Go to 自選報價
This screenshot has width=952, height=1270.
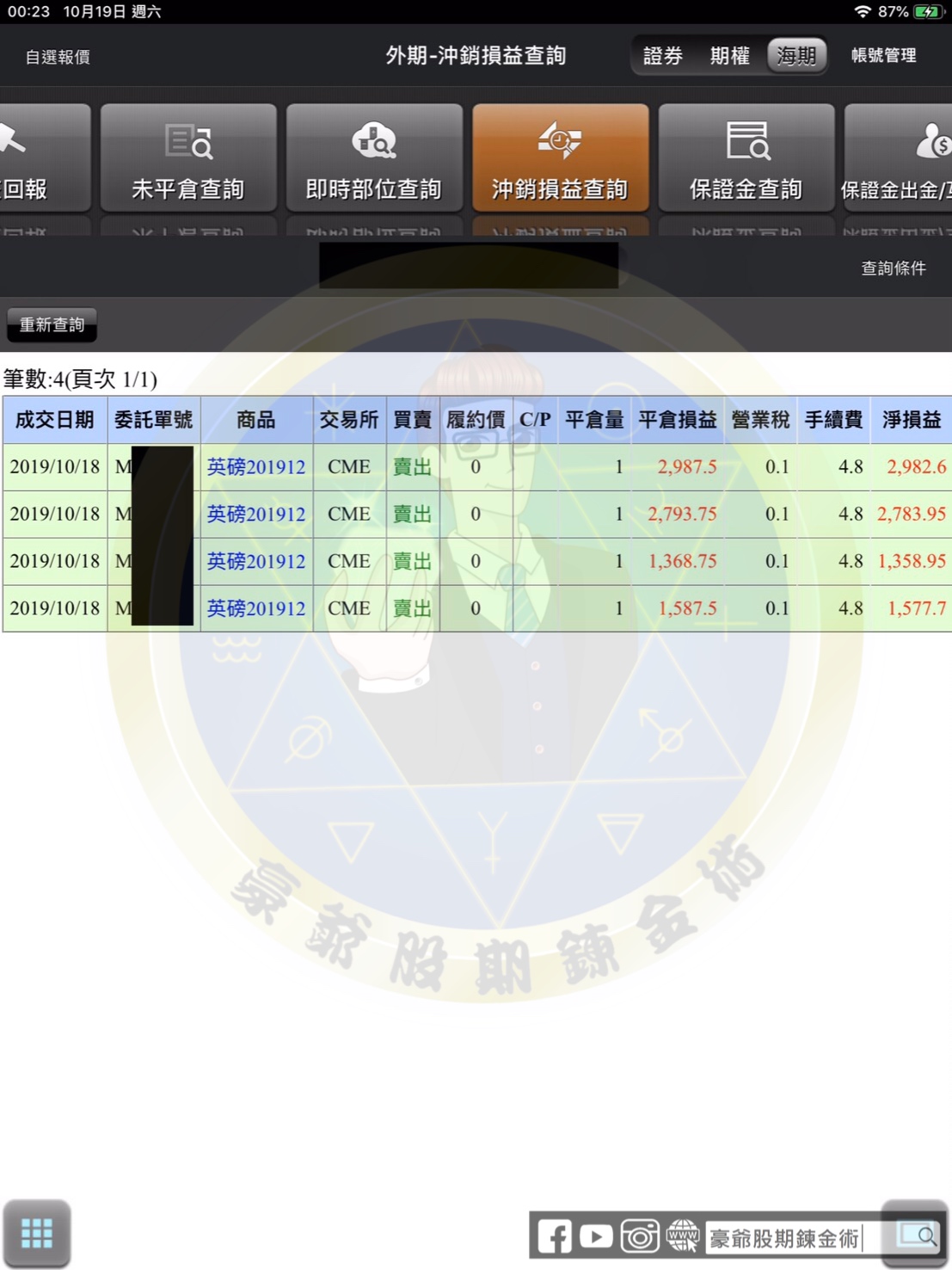click(x=58, y=57)
